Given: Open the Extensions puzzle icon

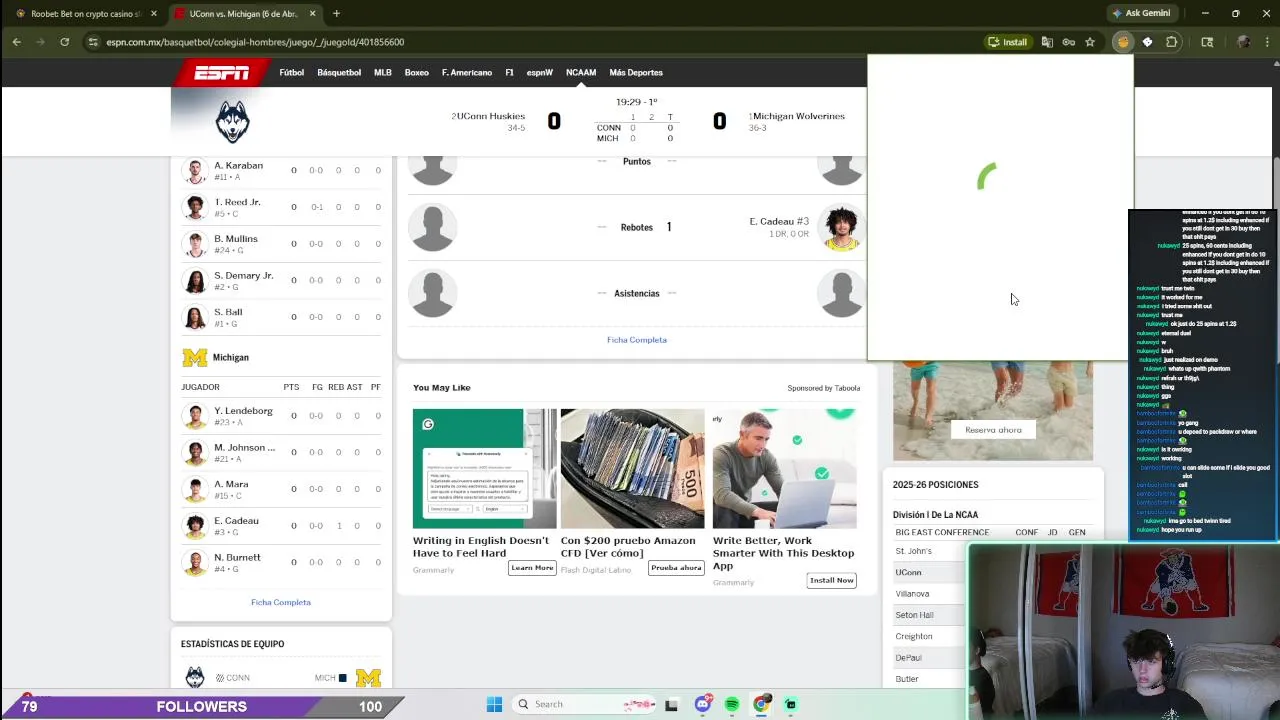Looking at the screenshot, I should [x=1172, y=42].
